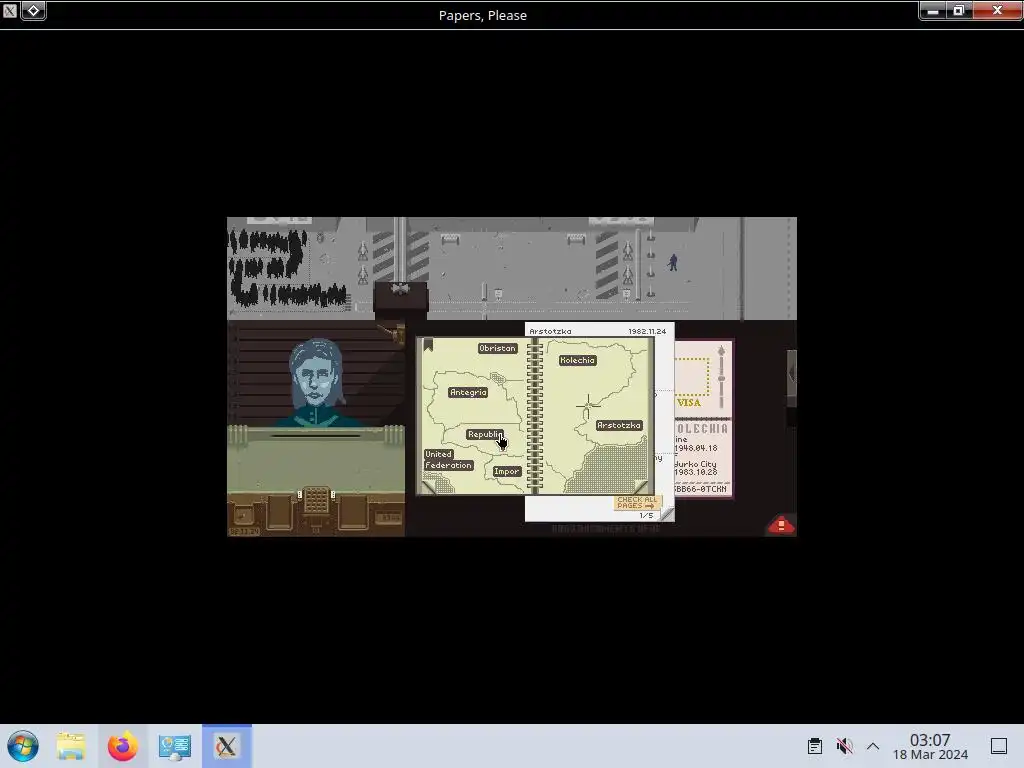Click the red alarm inspect button
The image size is (1024, 768).
pos(781,524)
